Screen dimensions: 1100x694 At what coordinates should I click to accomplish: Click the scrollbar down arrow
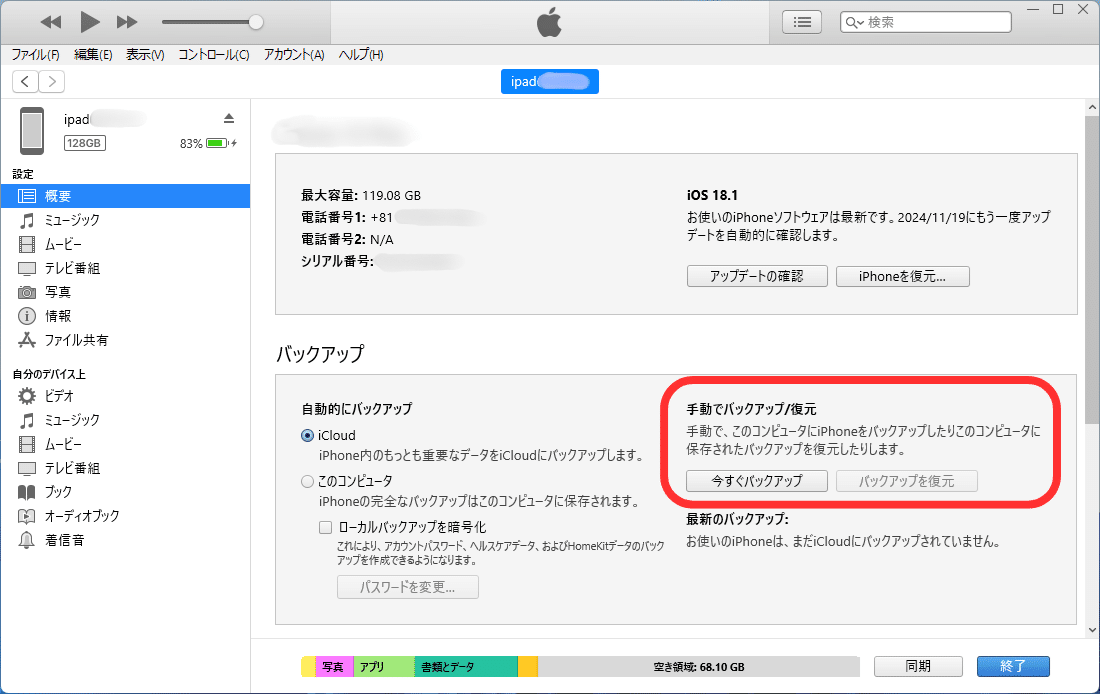tap(1092, 630)
